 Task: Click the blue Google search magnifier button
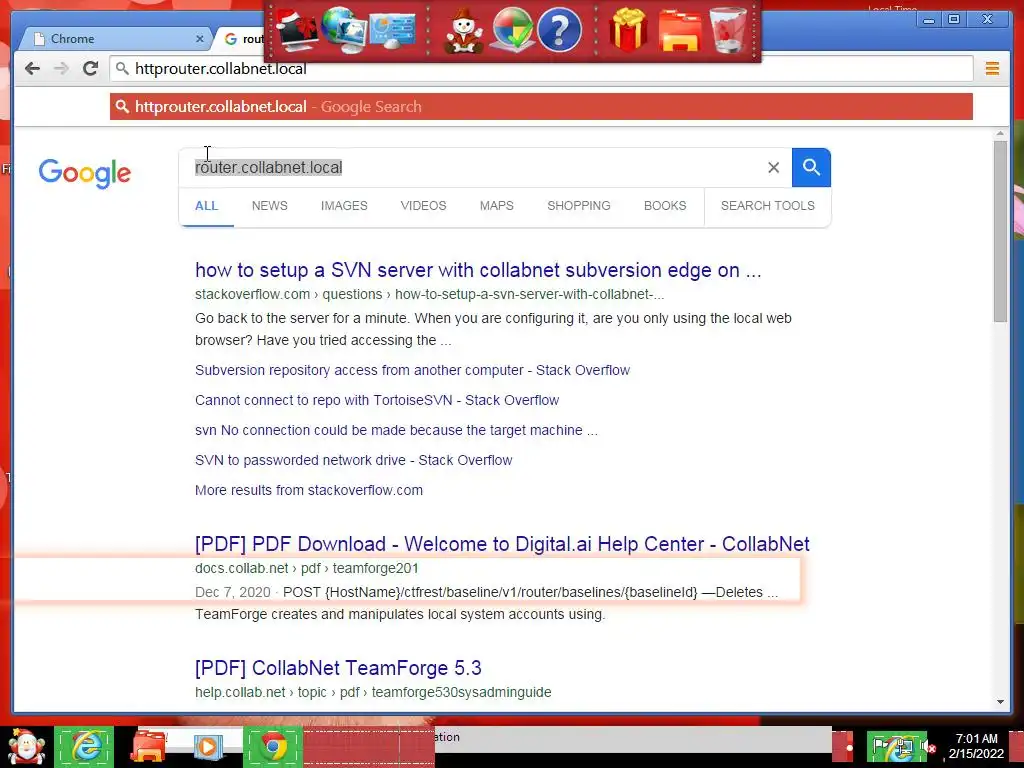pos(811,168)
